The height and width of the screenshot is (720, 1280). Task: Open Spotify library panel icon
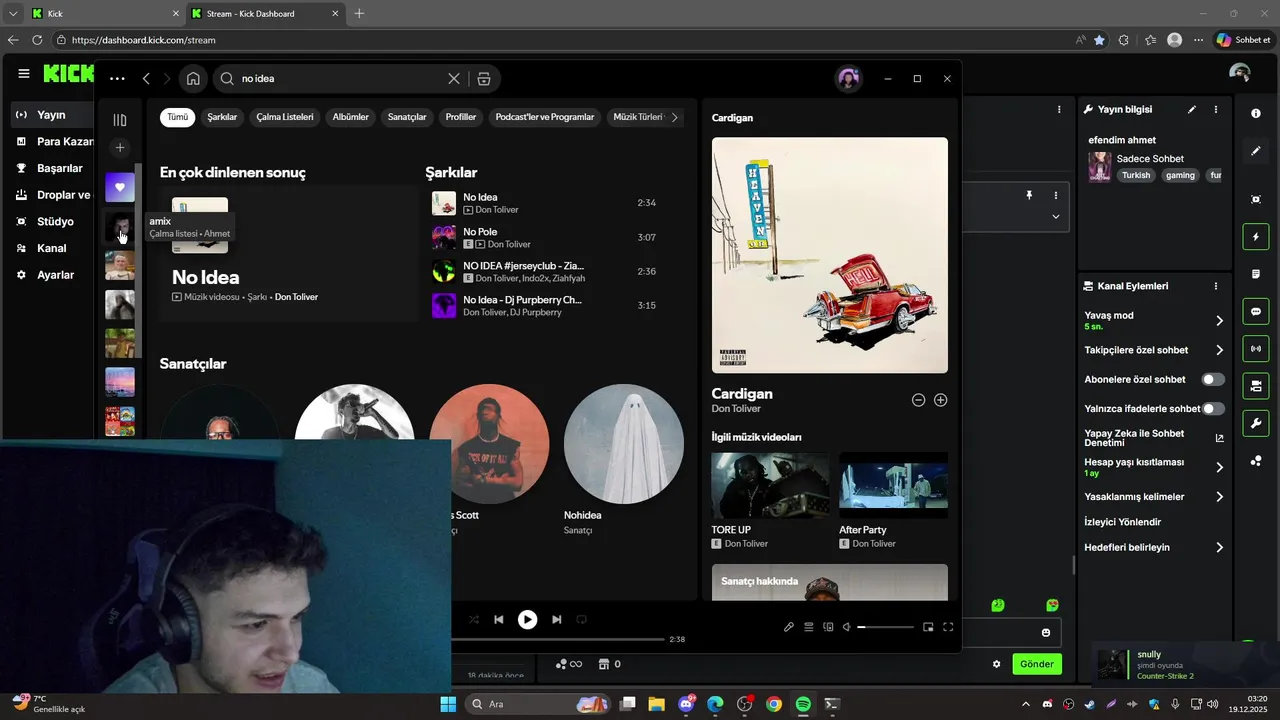(120, 120)
